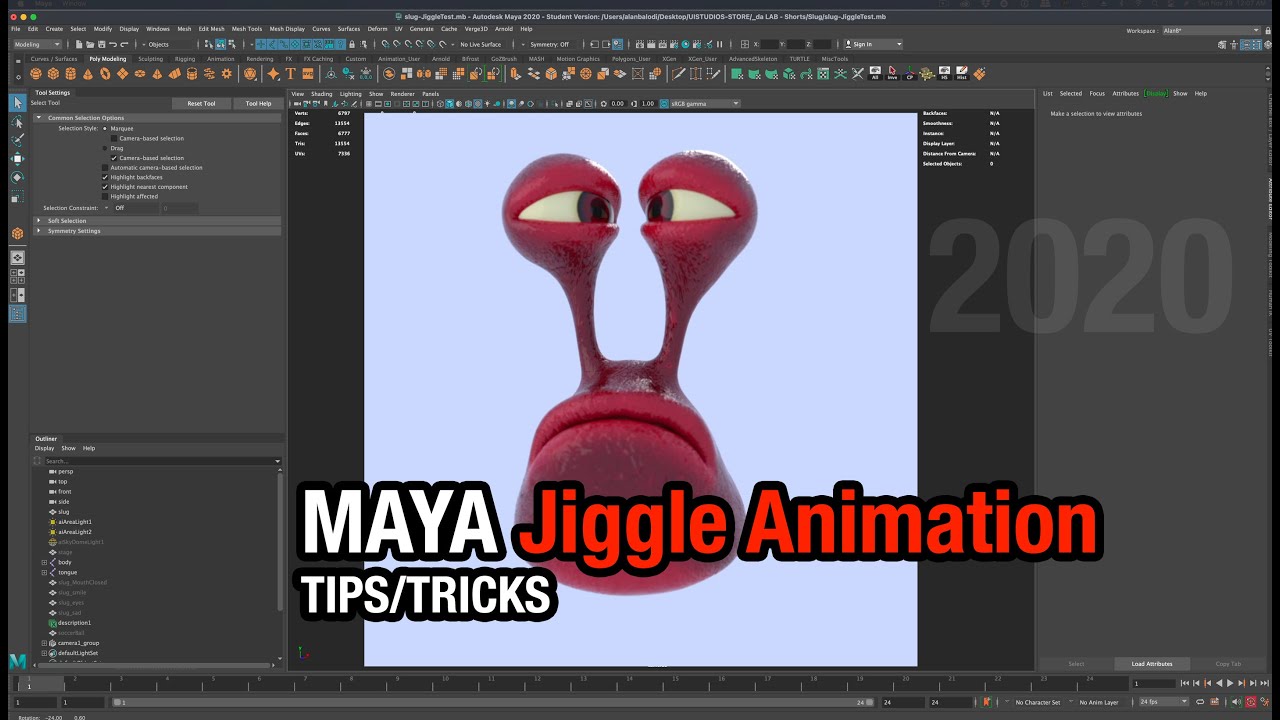Click the 'Hist' delete history shelf icon
The height and width of the screenshot is (720, 1280).
pos(962,73)
